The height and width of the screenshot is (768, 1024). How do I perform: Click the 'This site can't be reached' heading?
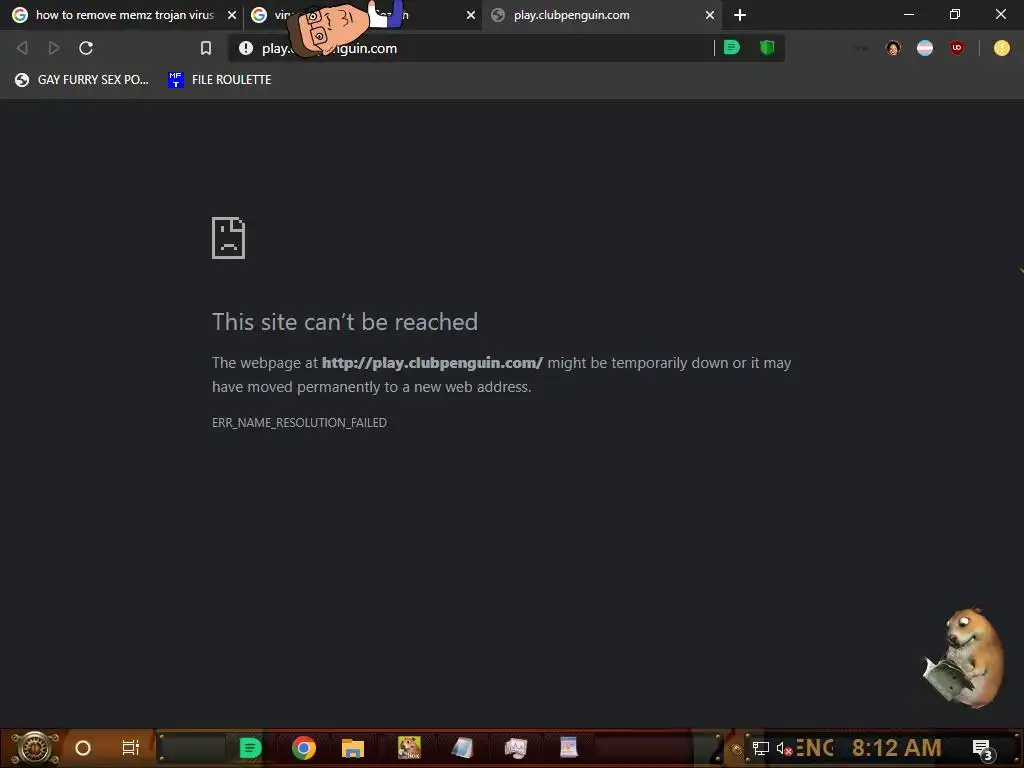345,322
